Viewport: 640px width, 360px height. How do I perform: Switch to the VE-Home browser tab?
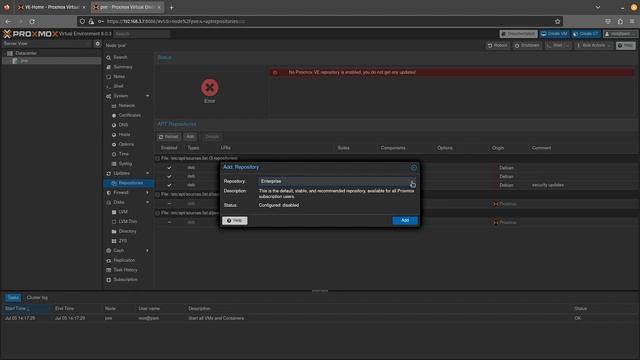(x=51, y=7)
